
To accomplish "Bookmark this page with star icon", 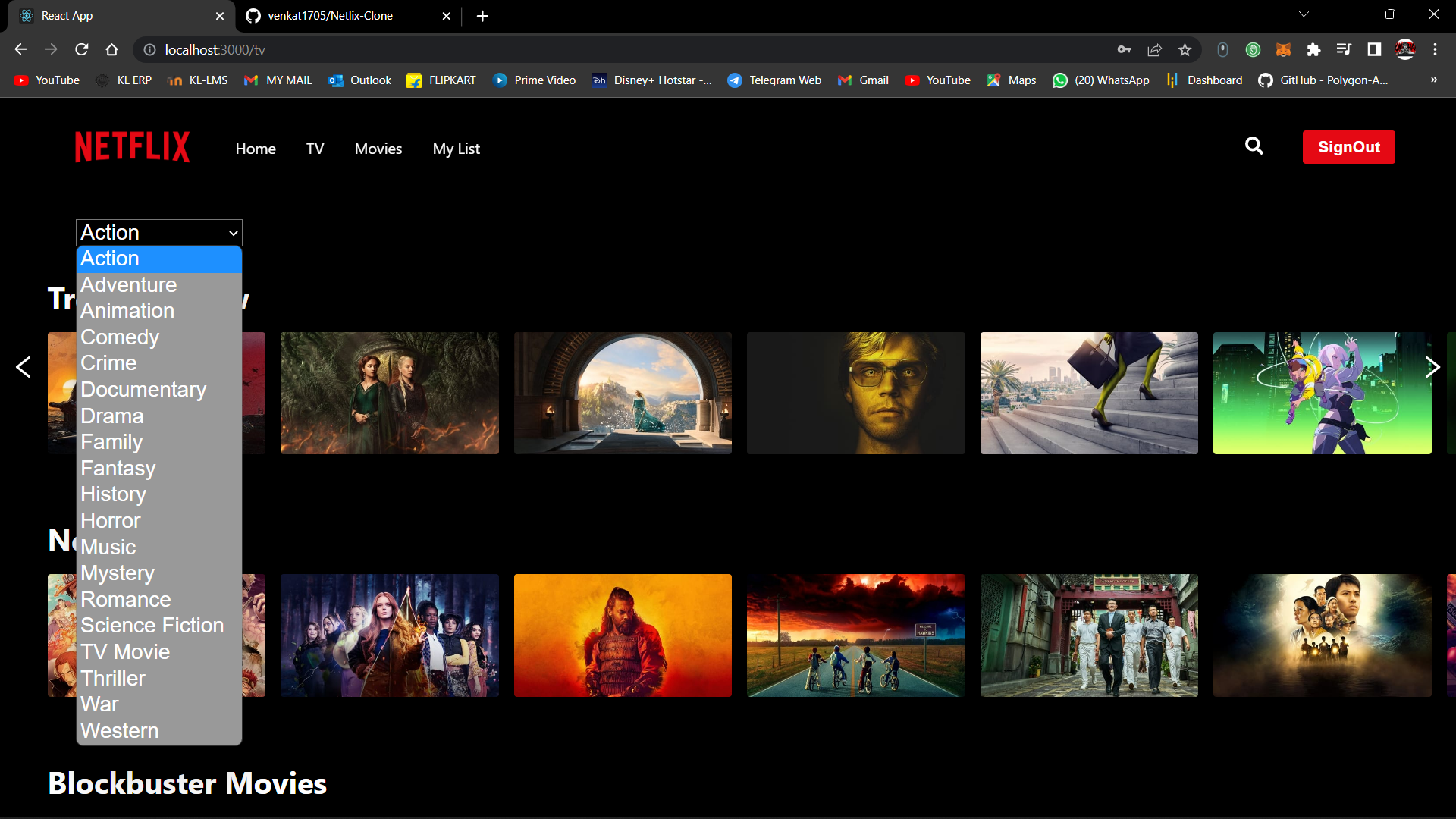I will pos(1185,49).
